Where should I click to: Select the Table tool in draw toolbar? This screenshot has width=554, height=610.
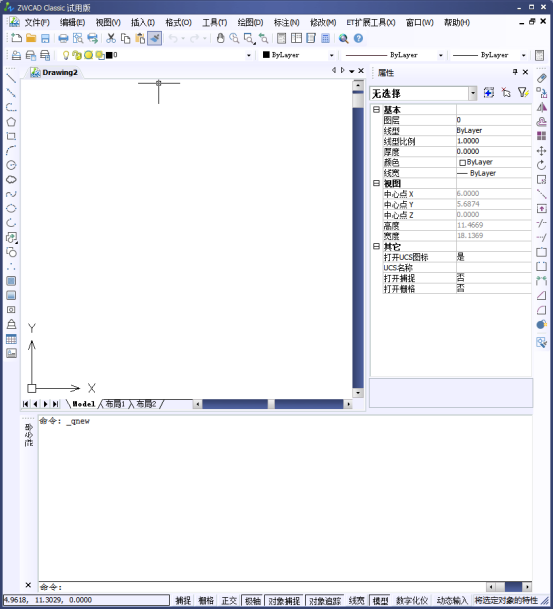tap(11, 339)
